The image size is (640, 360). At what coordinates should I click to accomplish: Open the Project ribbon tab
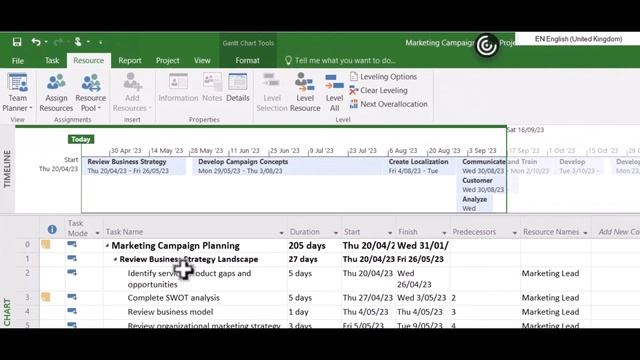pos(167,60)
